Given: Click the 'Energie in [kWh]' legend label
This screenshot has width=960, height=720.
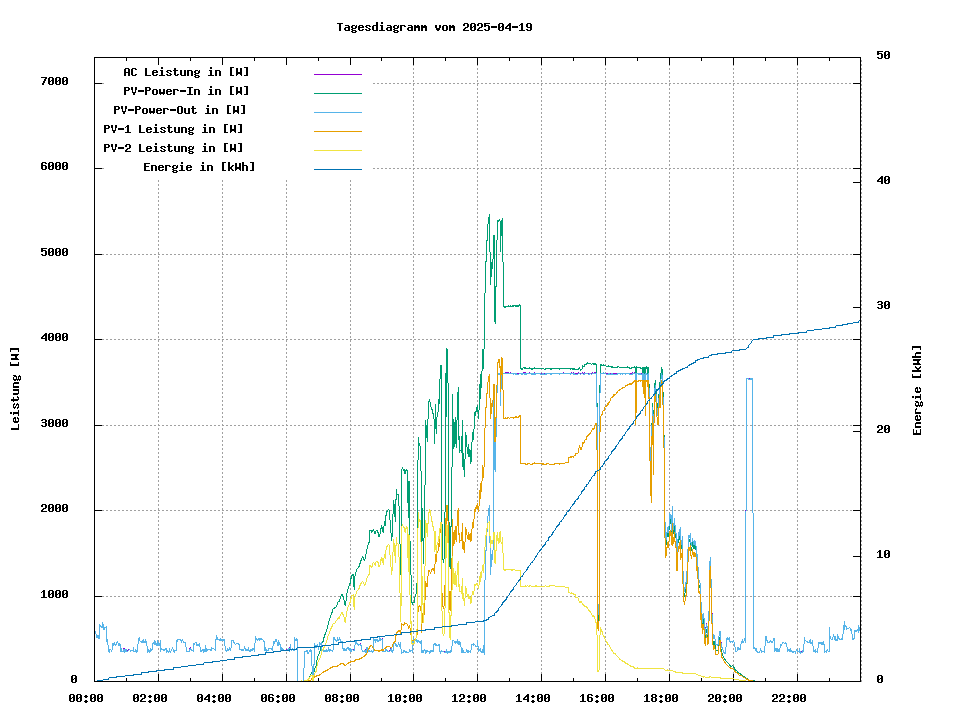Looking at the screenshot, I should [x=199, y=167].
